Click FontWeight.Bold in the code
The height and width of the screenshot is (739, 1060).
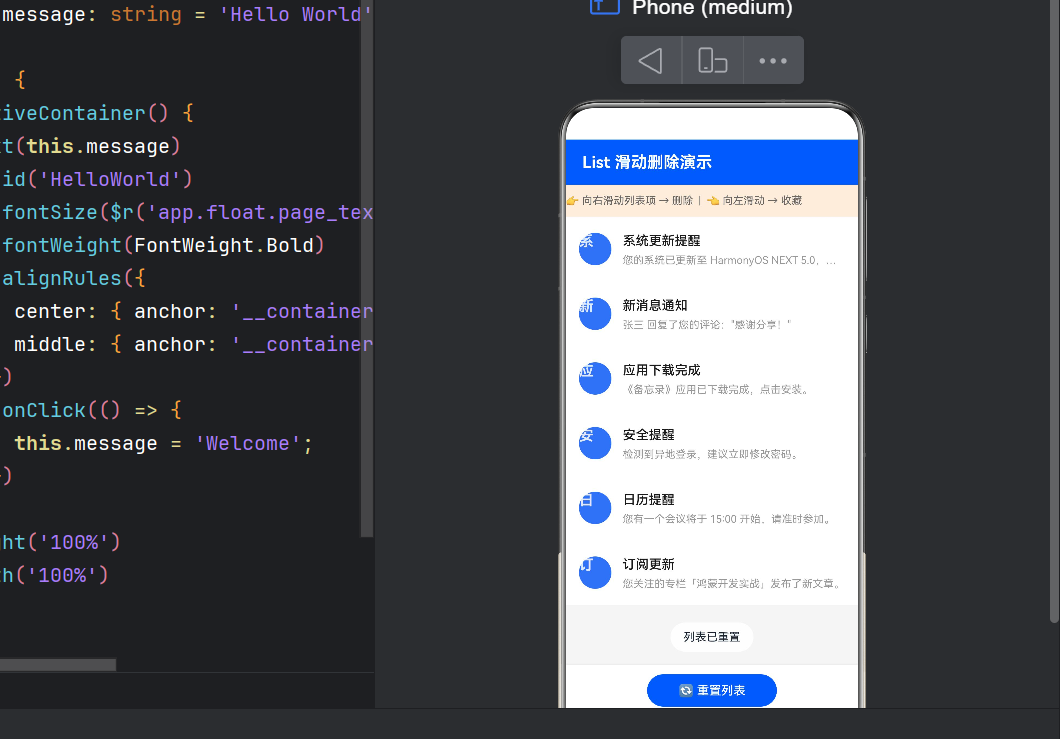(224, 245)
